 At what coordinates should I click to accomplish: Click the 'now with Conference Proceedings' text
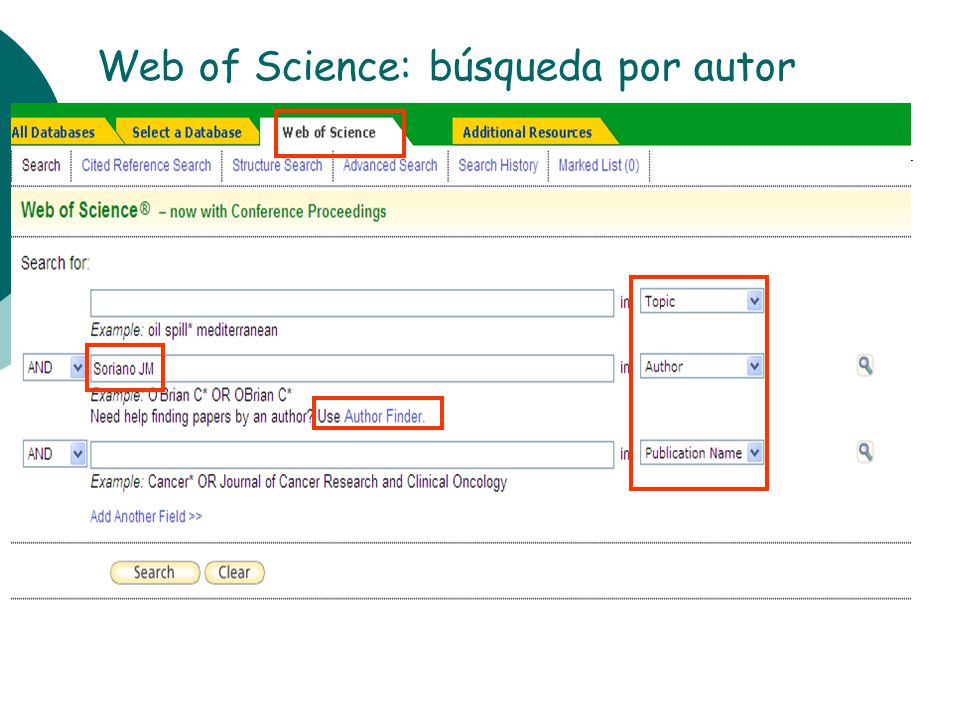click(278, 211)
